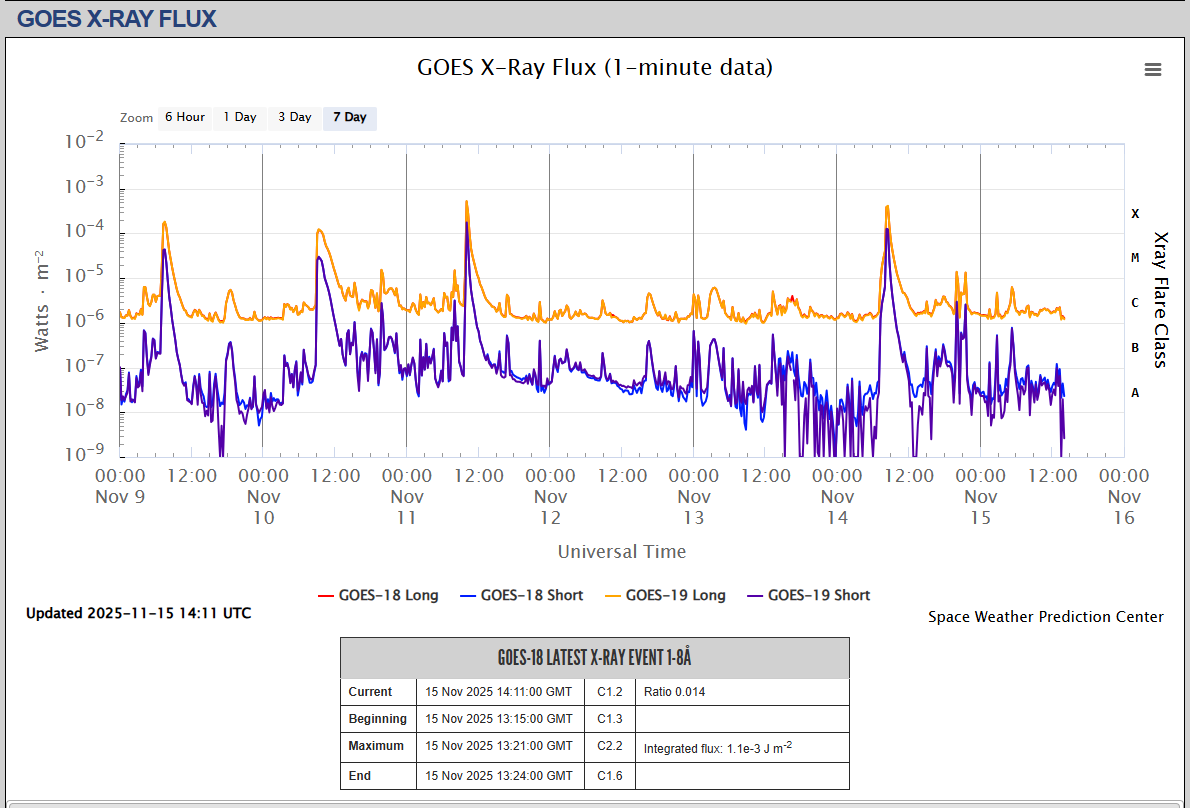Click the C2.2 maximum flare class cell
This screenshot has height=808, width=1190.
click(609, 746)
